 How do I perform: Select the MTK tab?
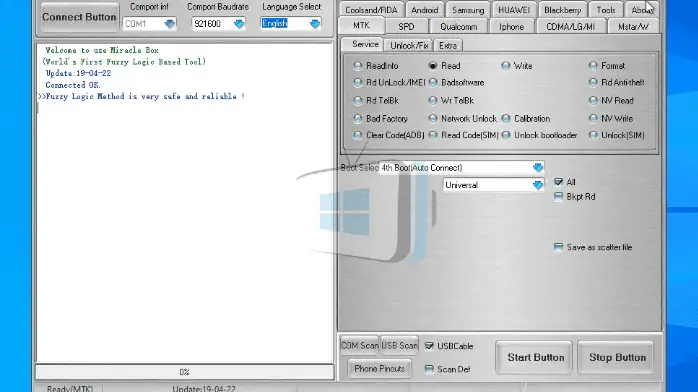(x=361, y=26)
